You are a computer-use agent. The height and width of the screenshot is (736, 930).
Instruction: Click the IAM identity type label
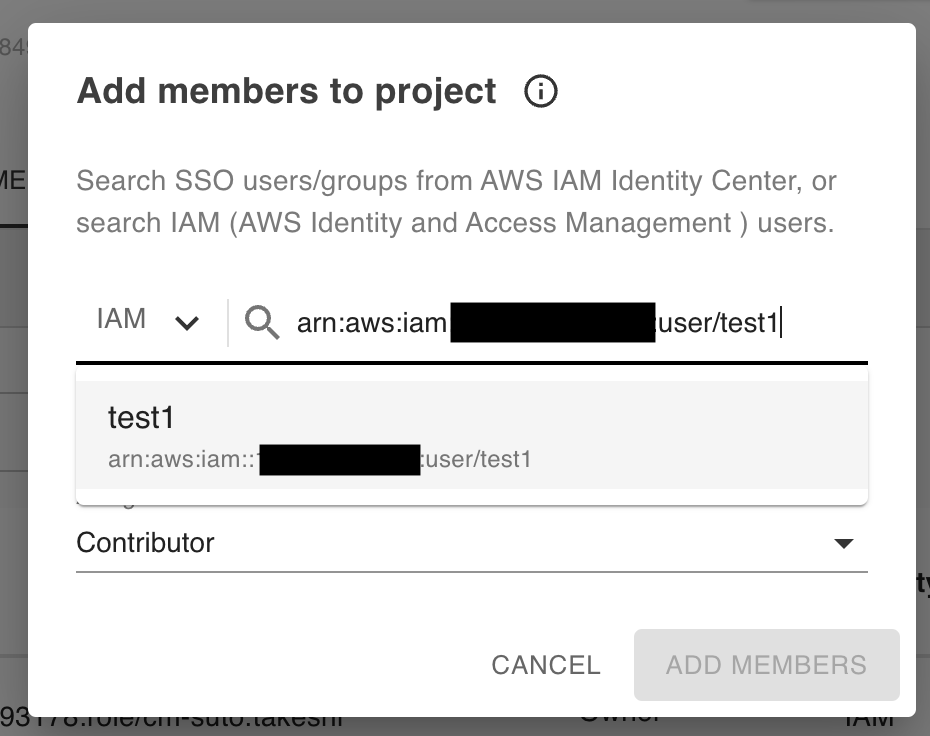(121, 320)
